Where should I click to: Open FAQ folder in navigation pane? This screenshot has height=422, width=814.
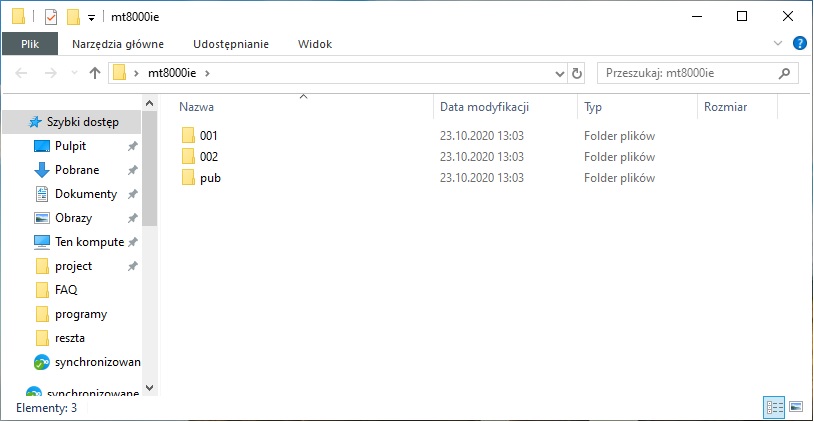[66, 290]
